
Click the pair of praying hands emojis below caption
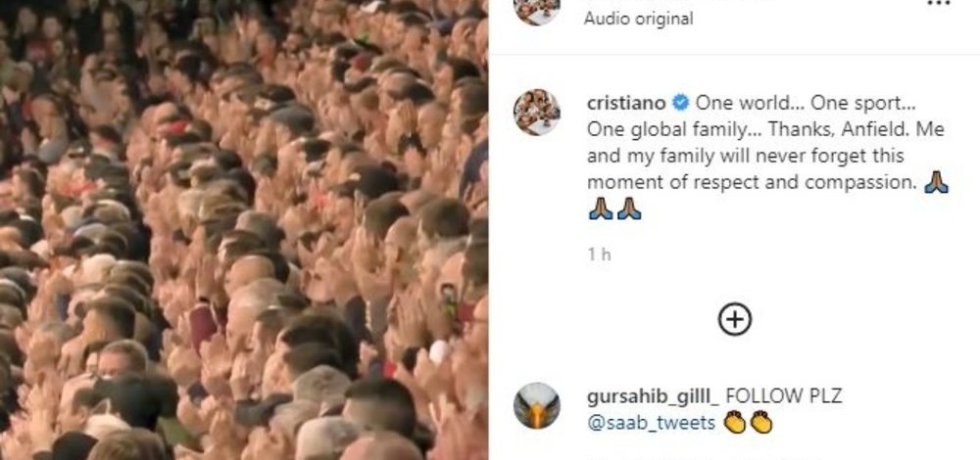coord(615,209)
